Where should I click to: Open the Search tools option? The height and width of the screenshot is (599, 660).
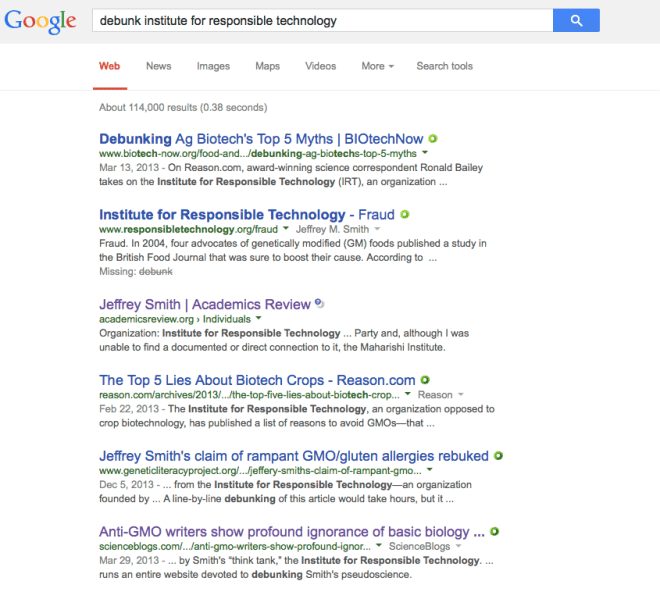coord(444,66)
